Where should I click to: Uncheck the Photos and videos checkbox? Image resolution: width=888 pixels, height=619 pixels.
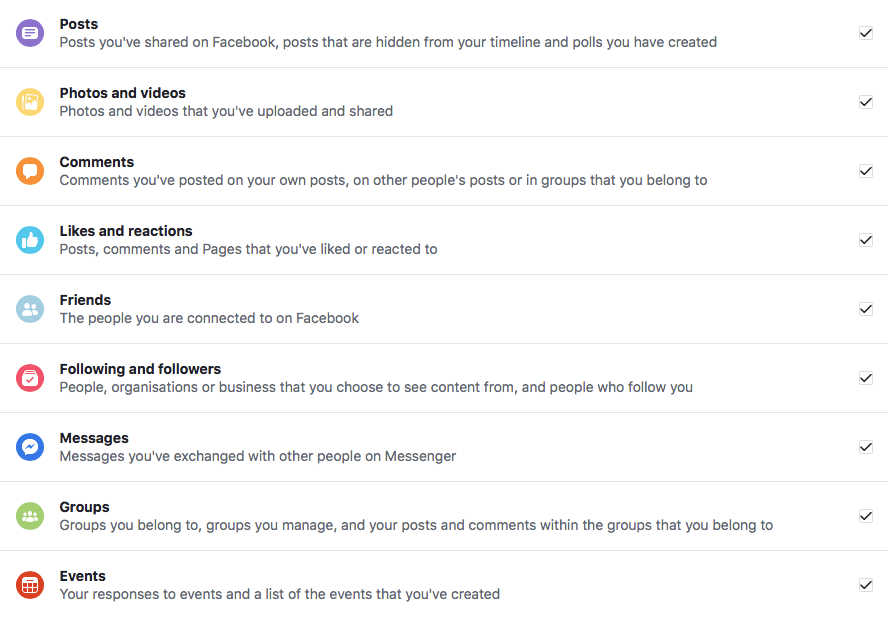(866, 102)
